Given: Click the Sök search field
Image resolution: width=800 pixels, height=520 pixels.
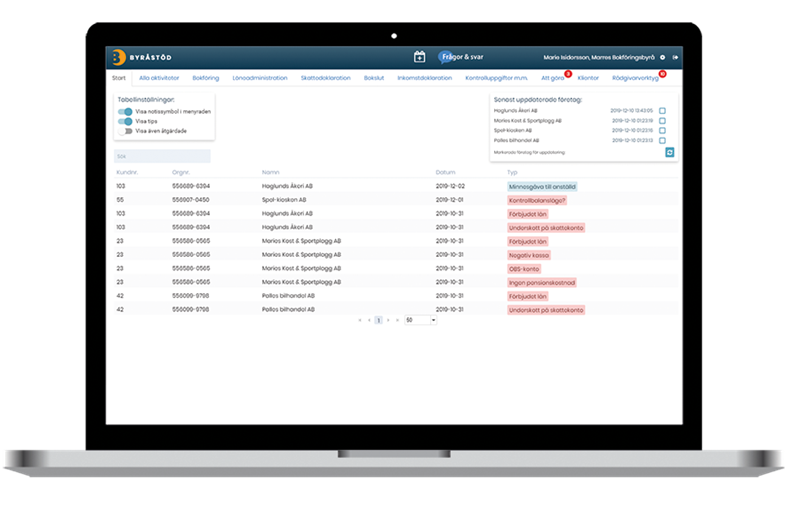Looking at the screenshot, I should click(x=162, y=156).
